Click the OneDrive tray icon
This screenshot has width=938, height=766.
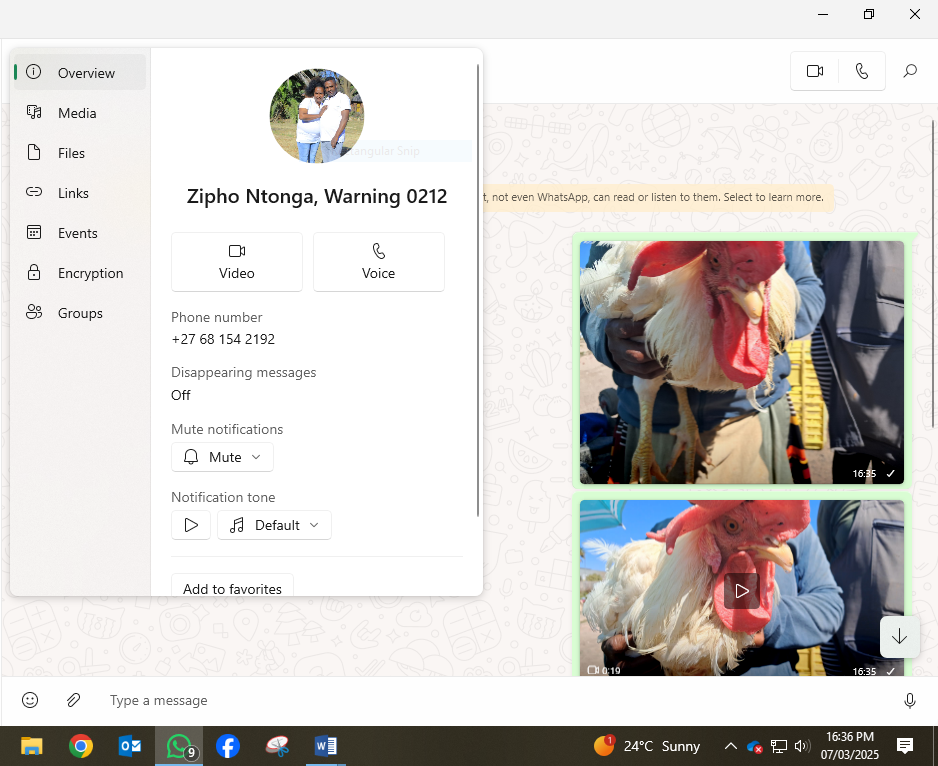pos(754,746)
